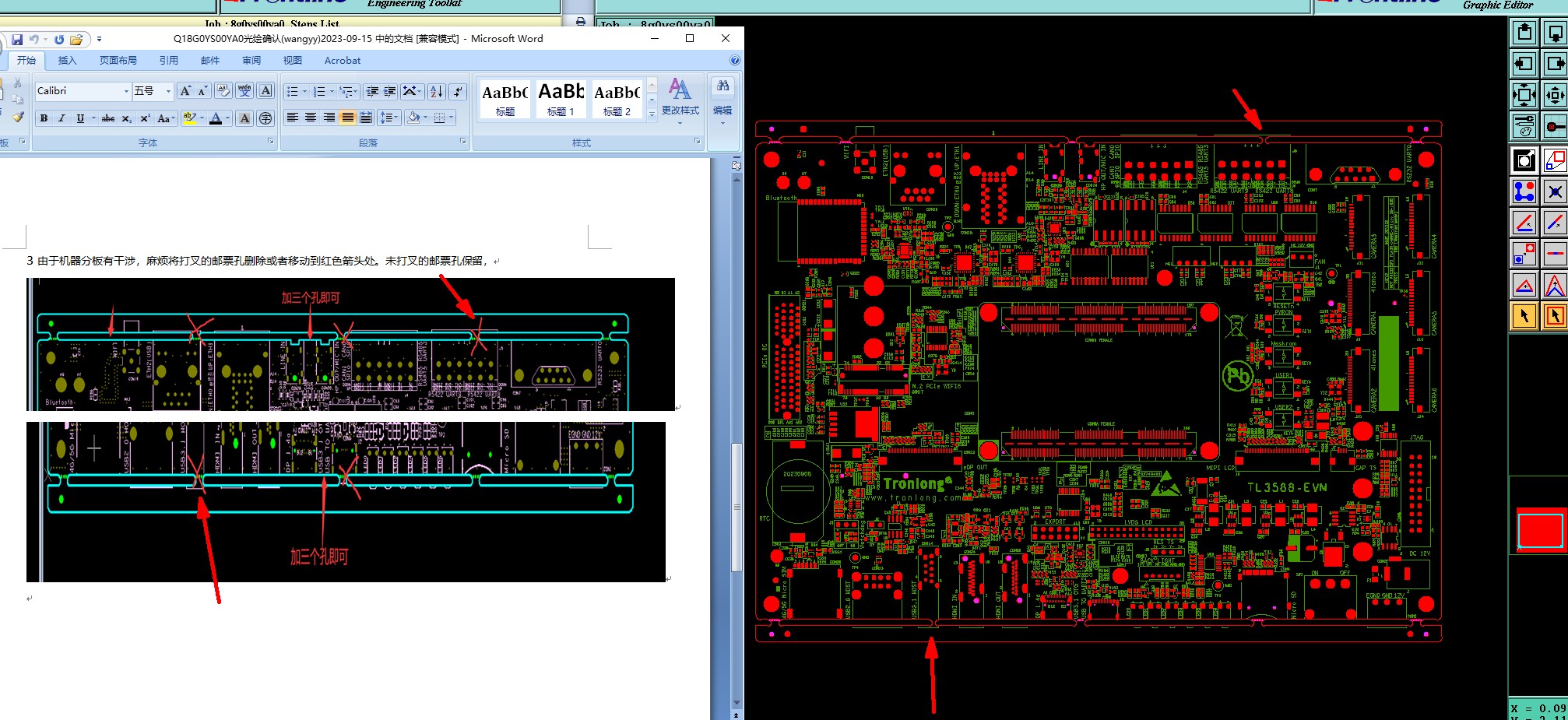Click the Format Painter brush icon

point(18,117)
